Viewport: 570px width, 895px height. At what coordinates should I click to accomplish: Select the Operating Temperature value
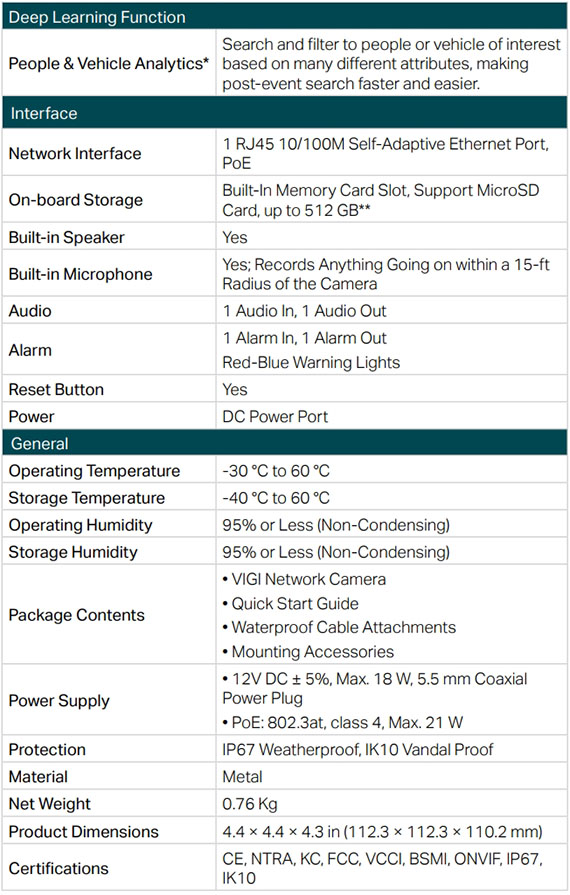pyautogui.click(x=276, y=471)
